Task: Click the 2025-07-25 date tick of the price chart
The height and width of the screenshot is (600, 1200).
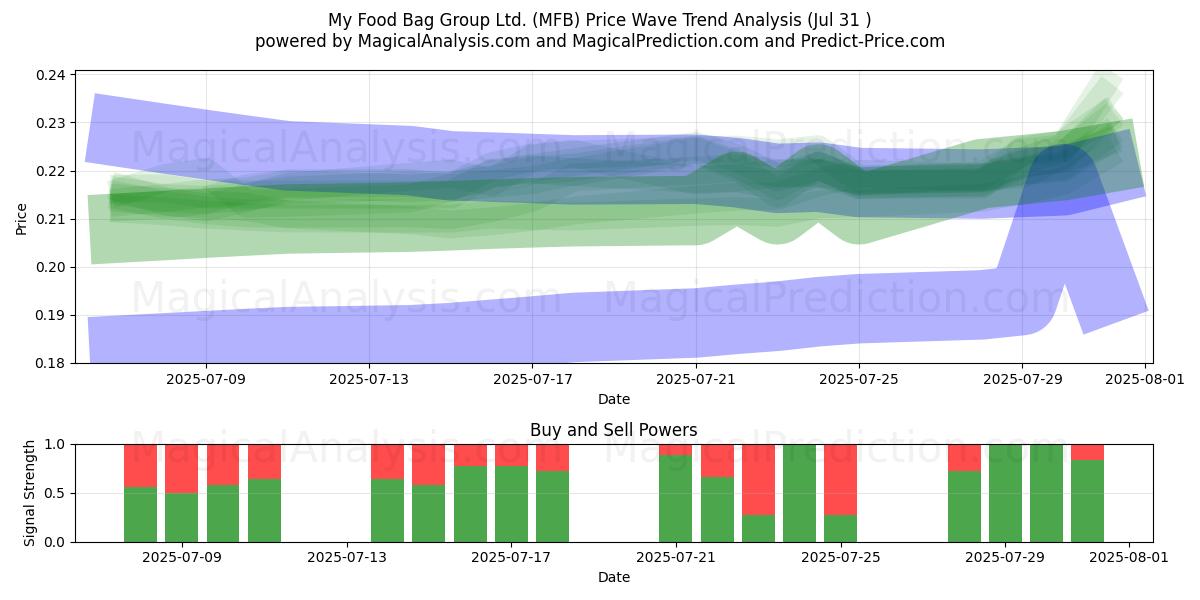Action: (x=859, y=379)
